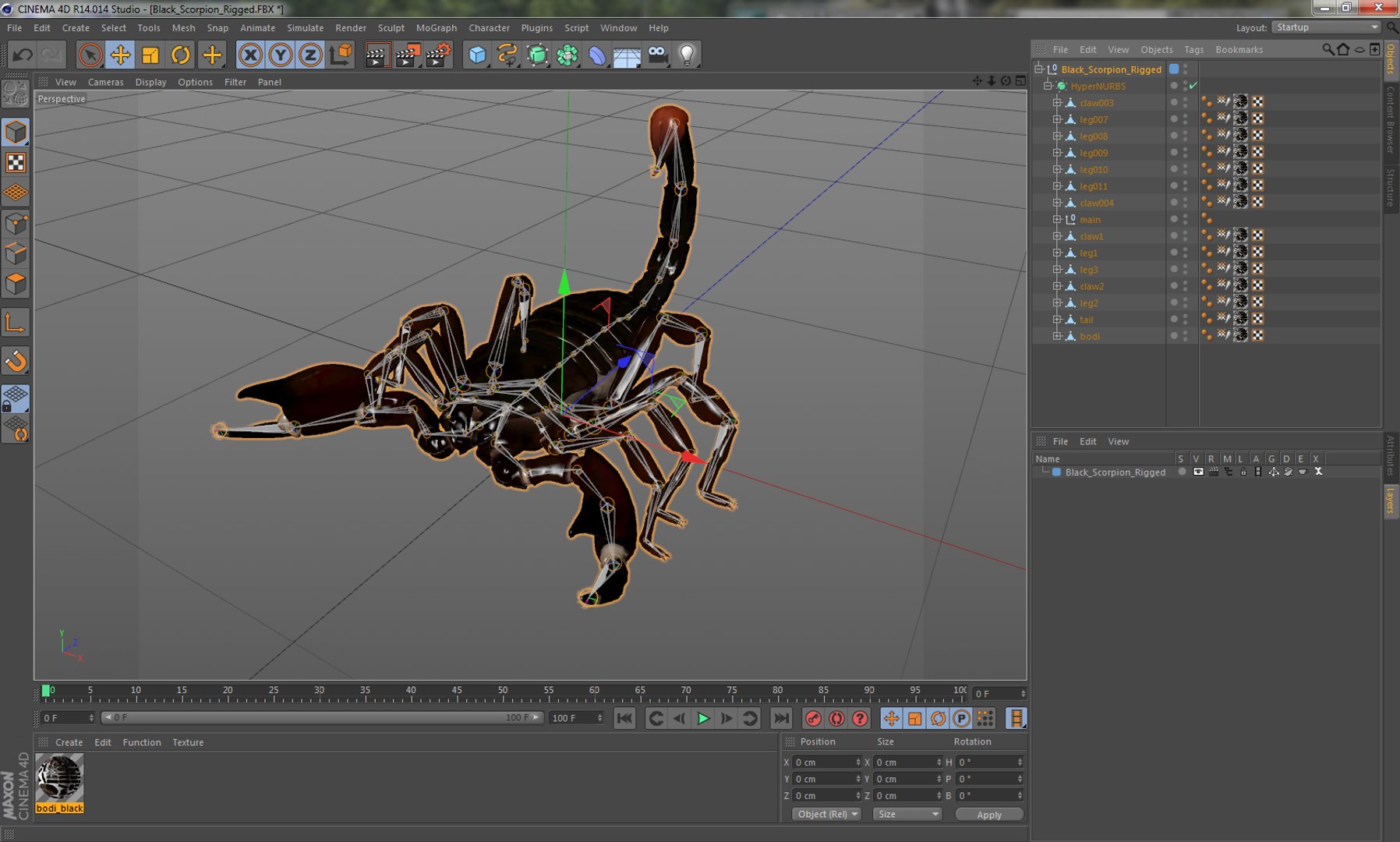Open the Object (Rel) dropdown
This screenshot has height=842, width=1400.
click(x=827, y=814)
